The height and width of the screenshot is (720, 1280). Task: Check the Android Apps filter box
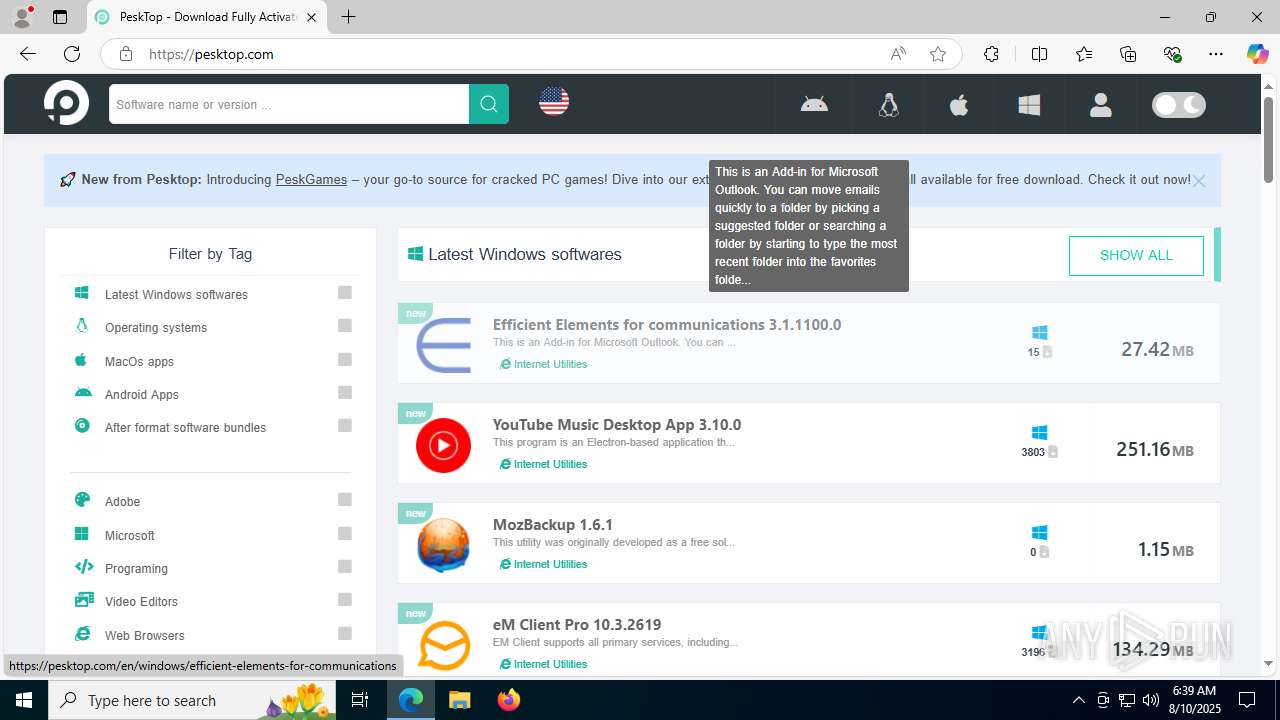tap(345, 392)
